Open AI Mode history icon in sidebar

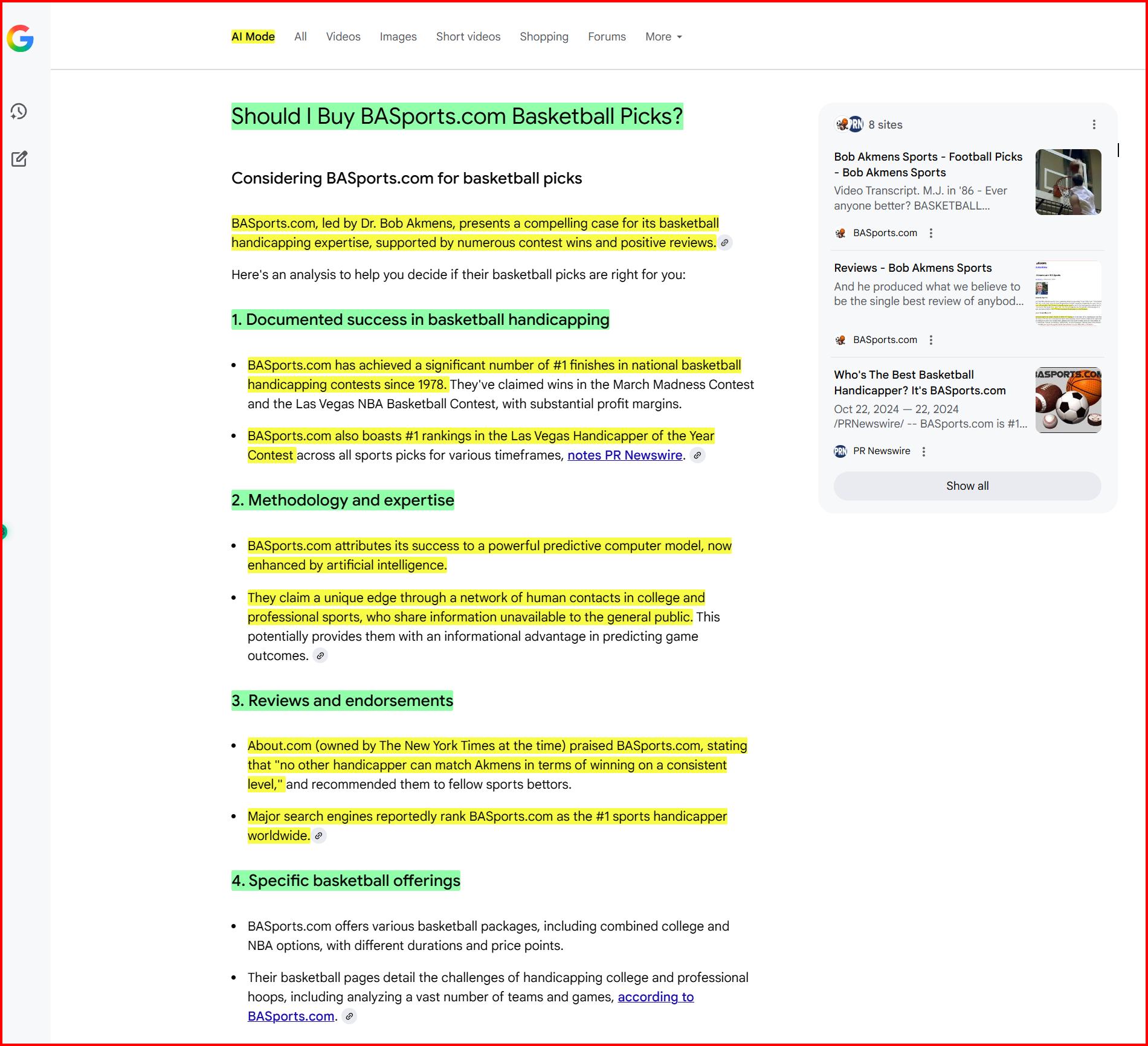pyautogui.click(x=19, y=112)
